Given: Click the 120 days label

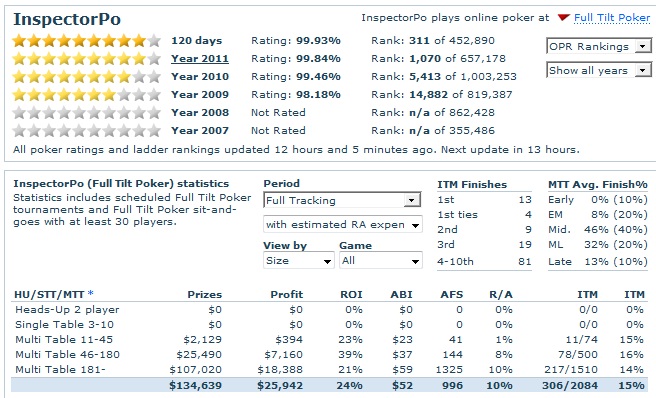Looking at the screenshot, I should pyautogui.click(x=197, y=41).
